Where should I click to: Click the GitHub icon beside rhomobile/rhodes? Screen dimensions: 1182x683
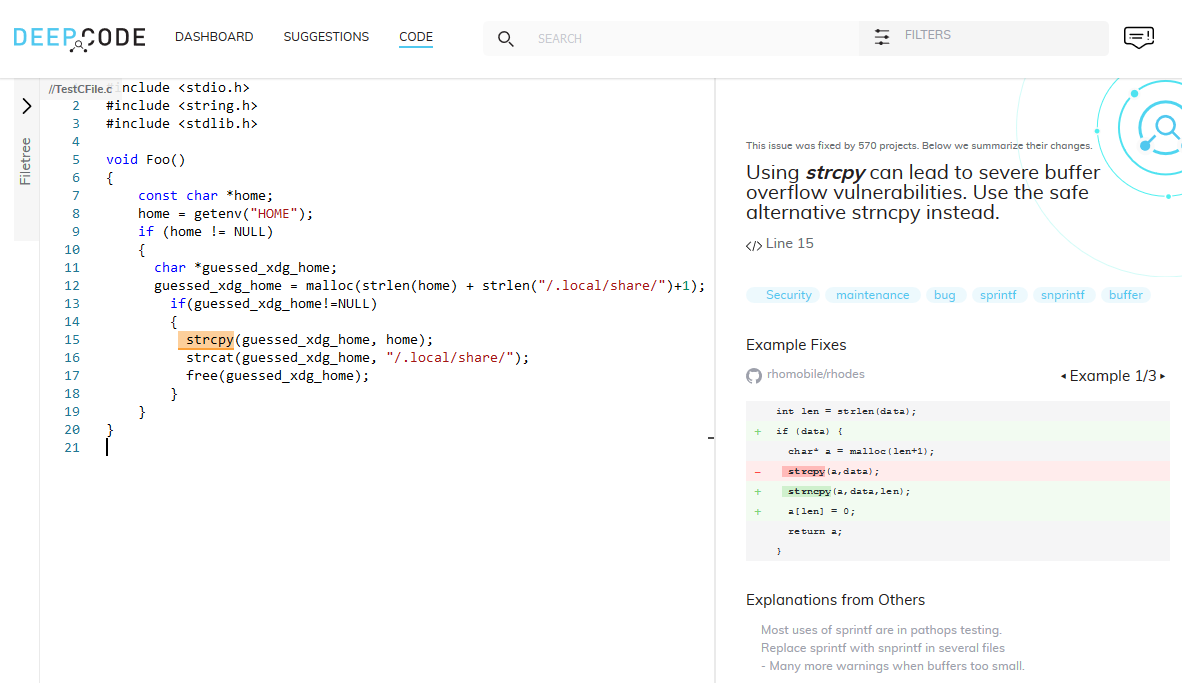(x=754, y=376)
